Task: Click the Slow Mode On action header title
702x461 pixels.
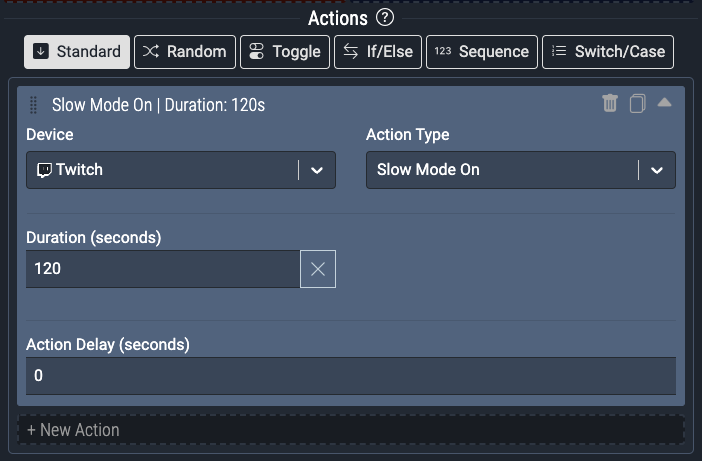Action: coord(158,105)
